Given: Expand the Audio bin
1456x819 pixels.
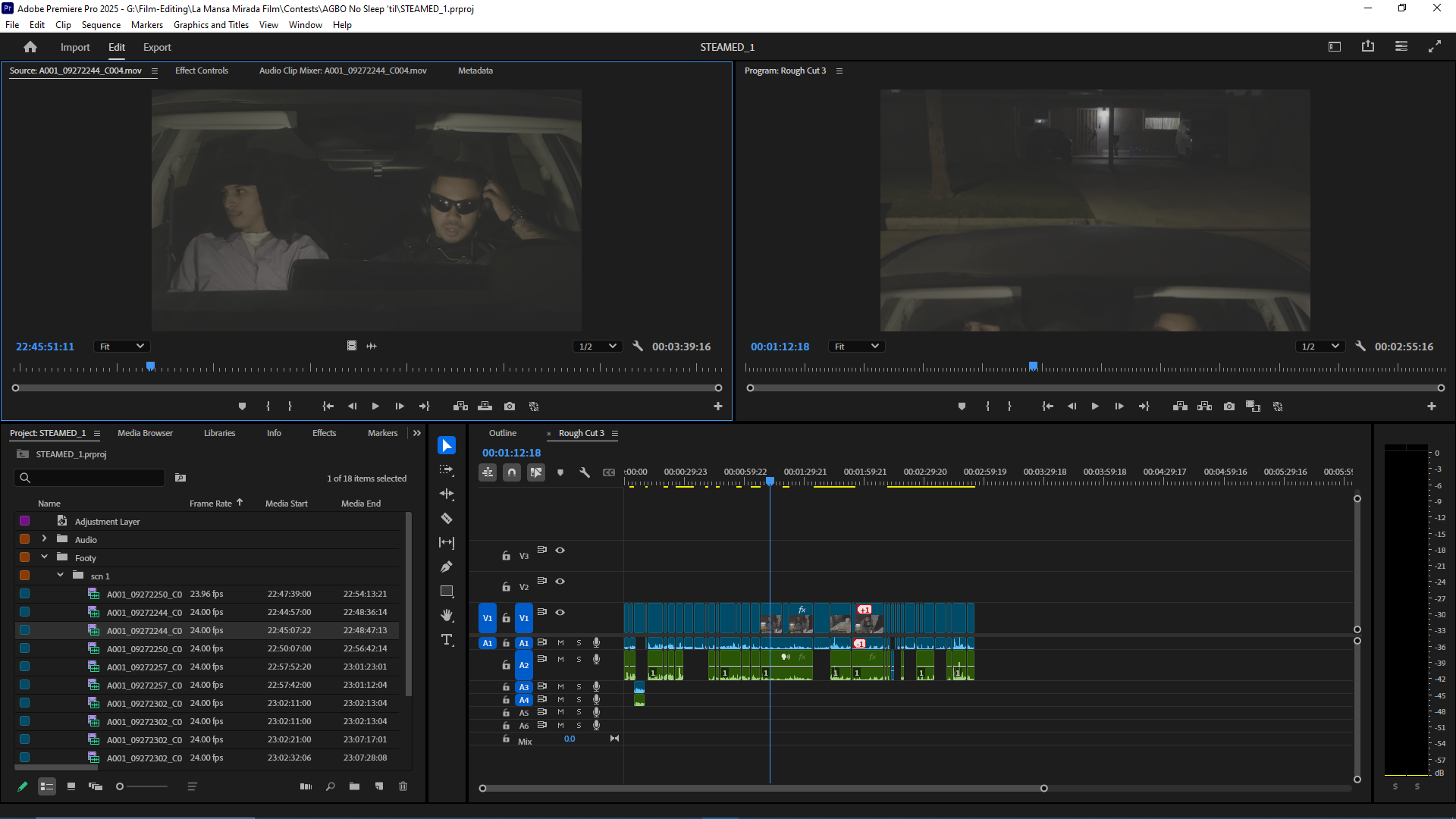Looking at the screenshot, I should point(44,539).
